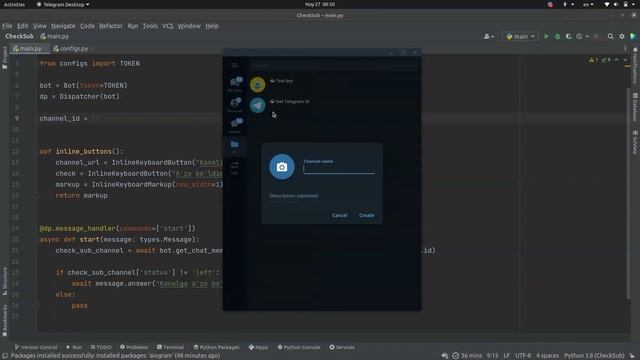Viewport: 640px width, 360px height.
Task: Open the Navigate menu
Action: tap(63, 26)
